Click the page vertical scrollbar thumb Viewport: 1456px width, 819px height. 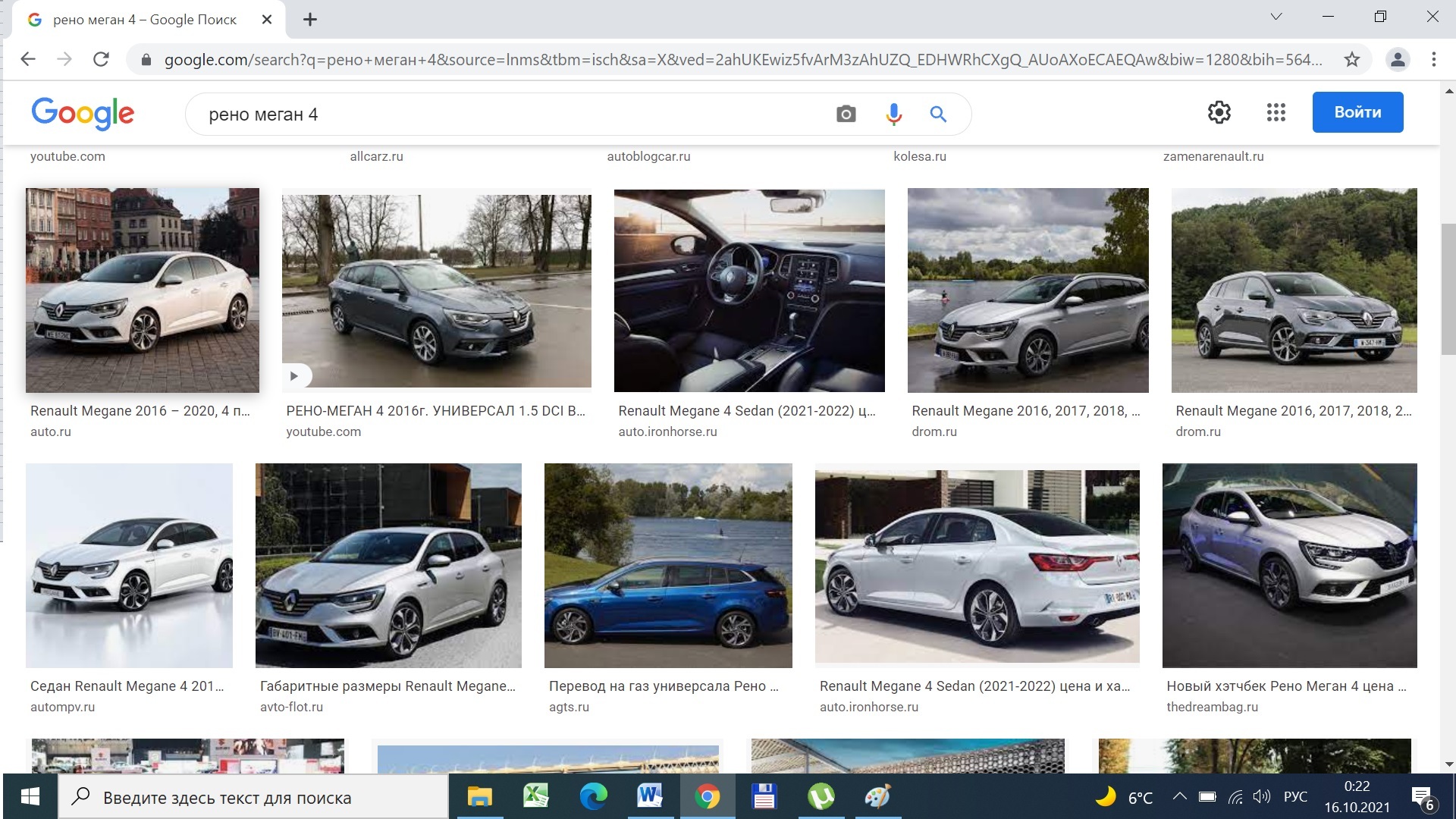(1448, 289)
